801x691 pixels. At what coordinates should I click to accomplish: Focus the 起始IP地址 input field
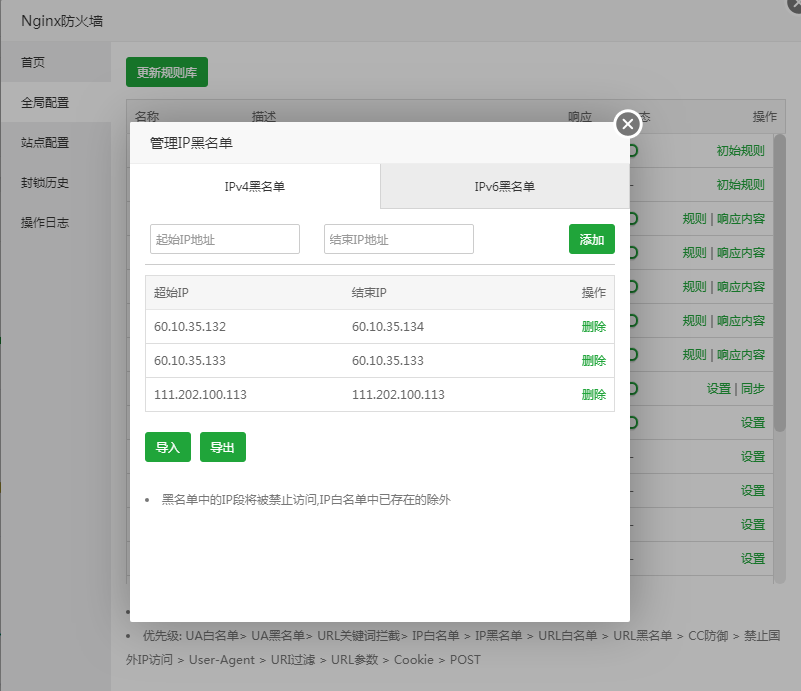pyautogui.click(x=225, y=239)
